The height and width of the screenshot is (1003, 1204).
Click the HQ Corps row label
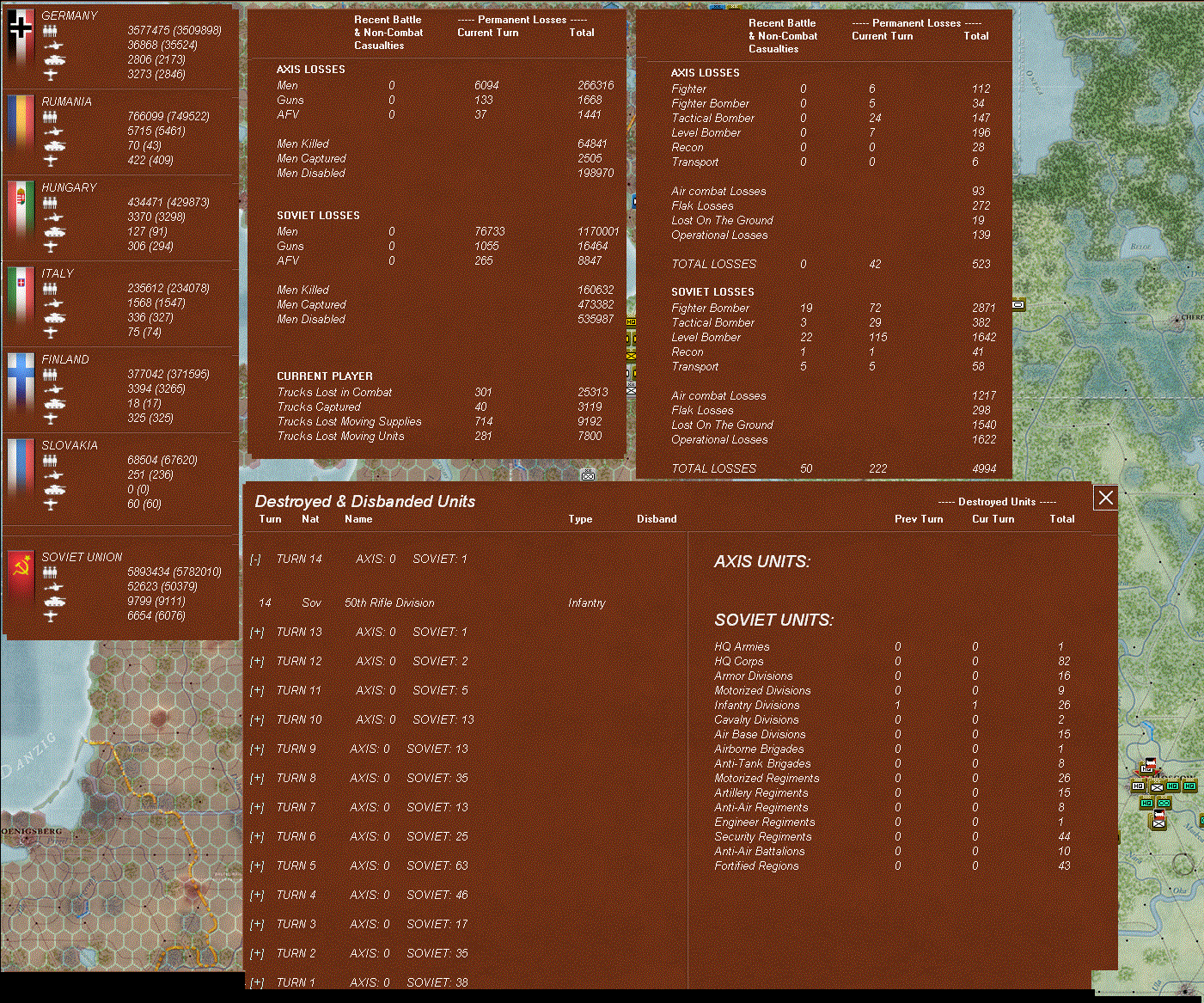pyautogui.click(x=738, y=662)
